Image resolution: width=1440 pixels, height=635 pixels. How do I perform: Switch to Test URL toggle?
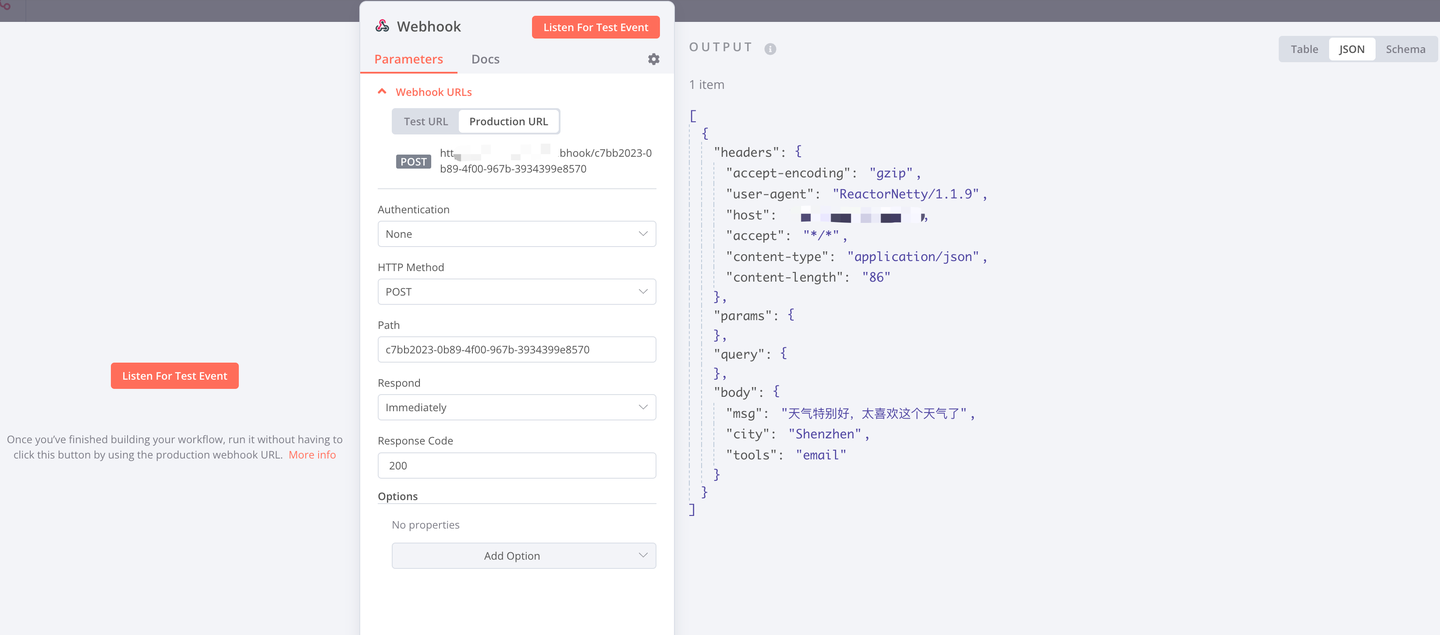point(426,121)
